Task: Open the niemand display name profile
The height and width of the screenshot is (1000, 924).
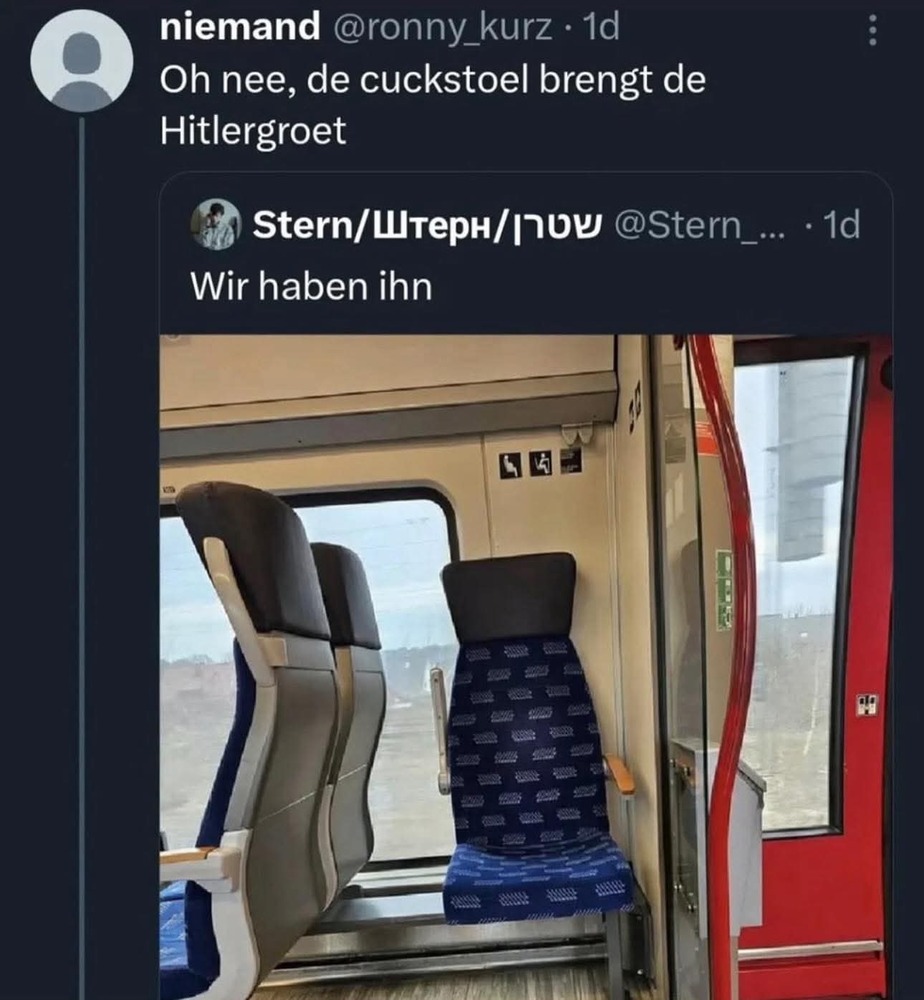Action: tap(240, 27)
